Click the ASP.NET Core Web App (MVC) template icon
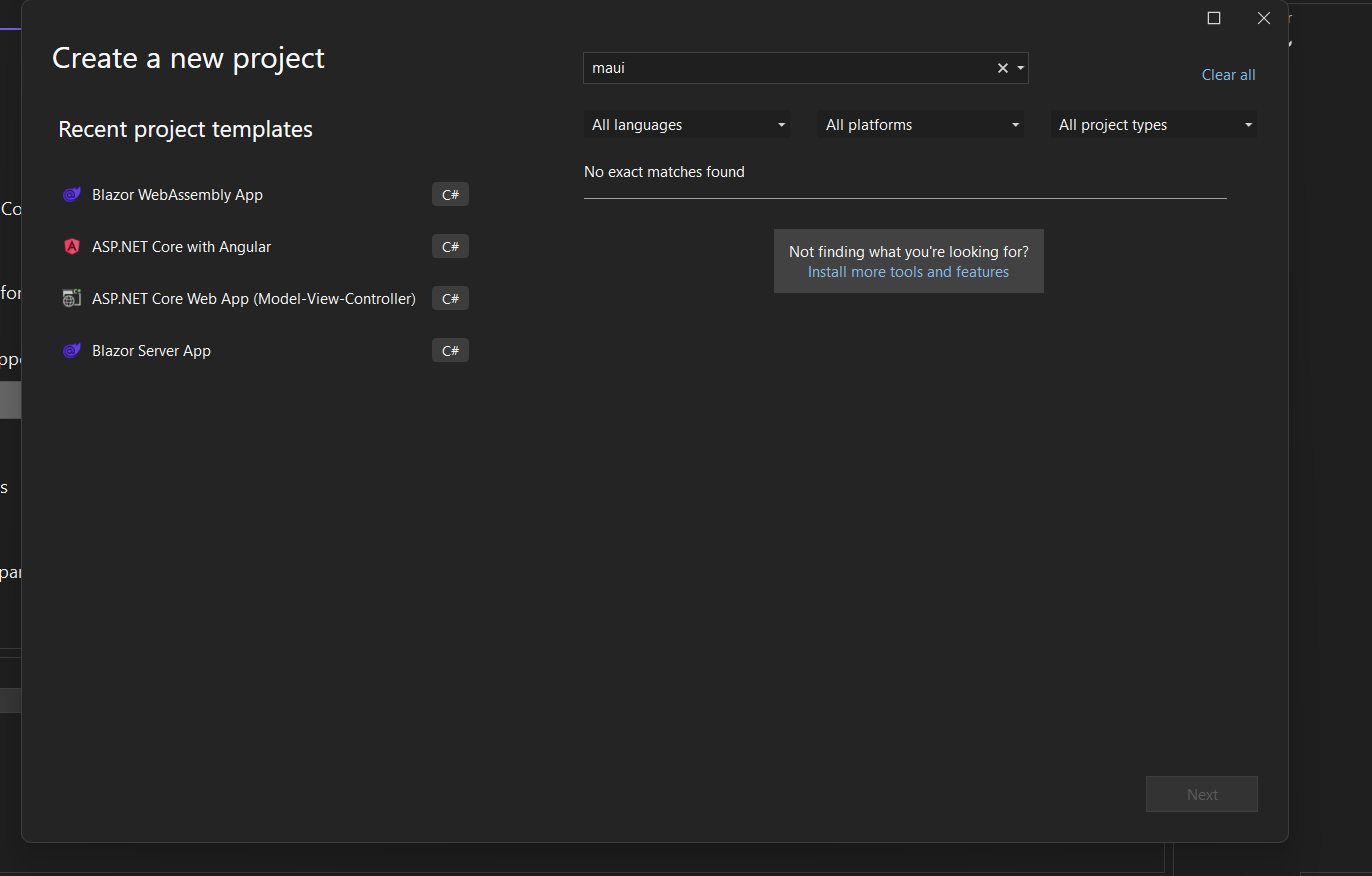1372x876 pixels. pos(71,298)
